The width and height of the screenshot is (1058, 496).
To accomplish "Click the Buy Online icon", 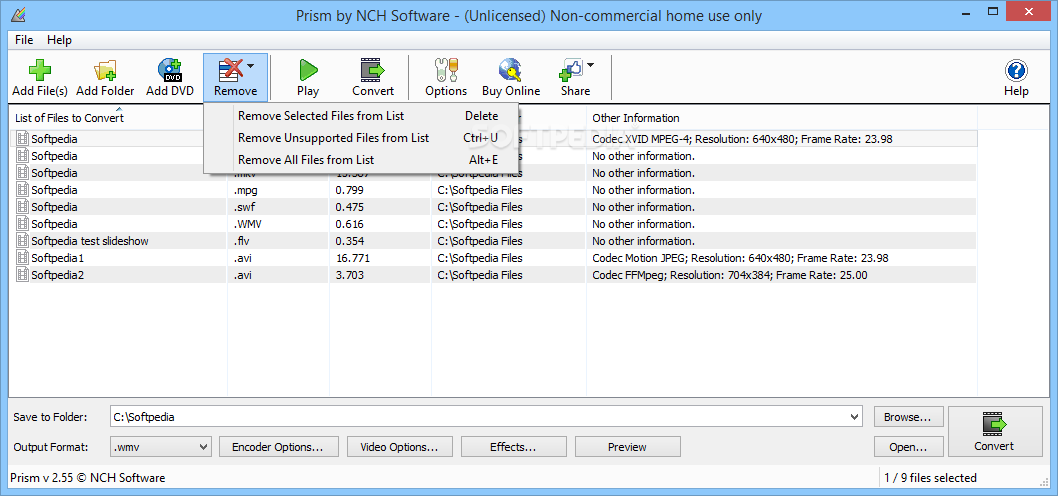I will pos(511,70).
